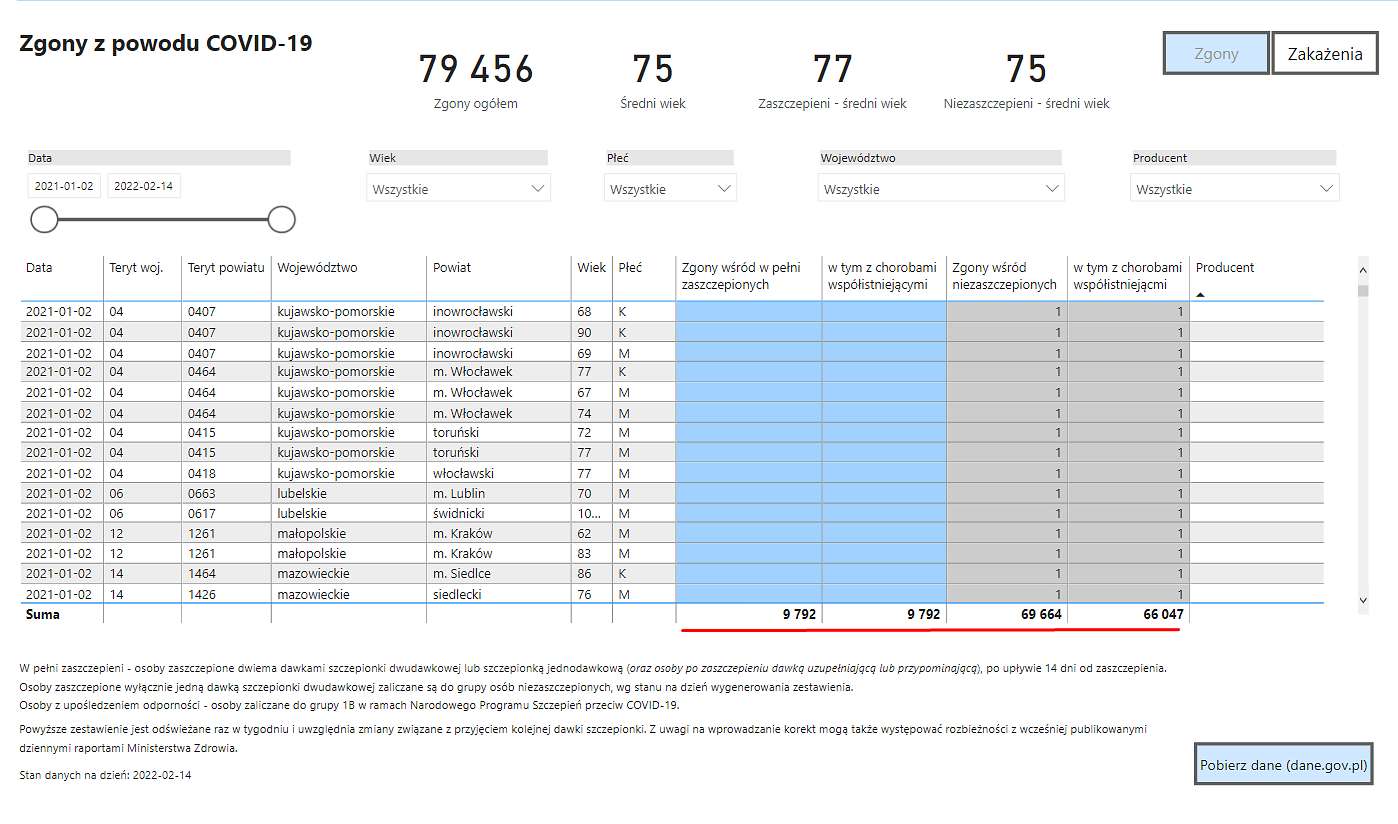This screenshot has width=1398, height=824.
Task: Select the 77 Zaszczepieni średni wiek card
Action: (x=832, y=80)
